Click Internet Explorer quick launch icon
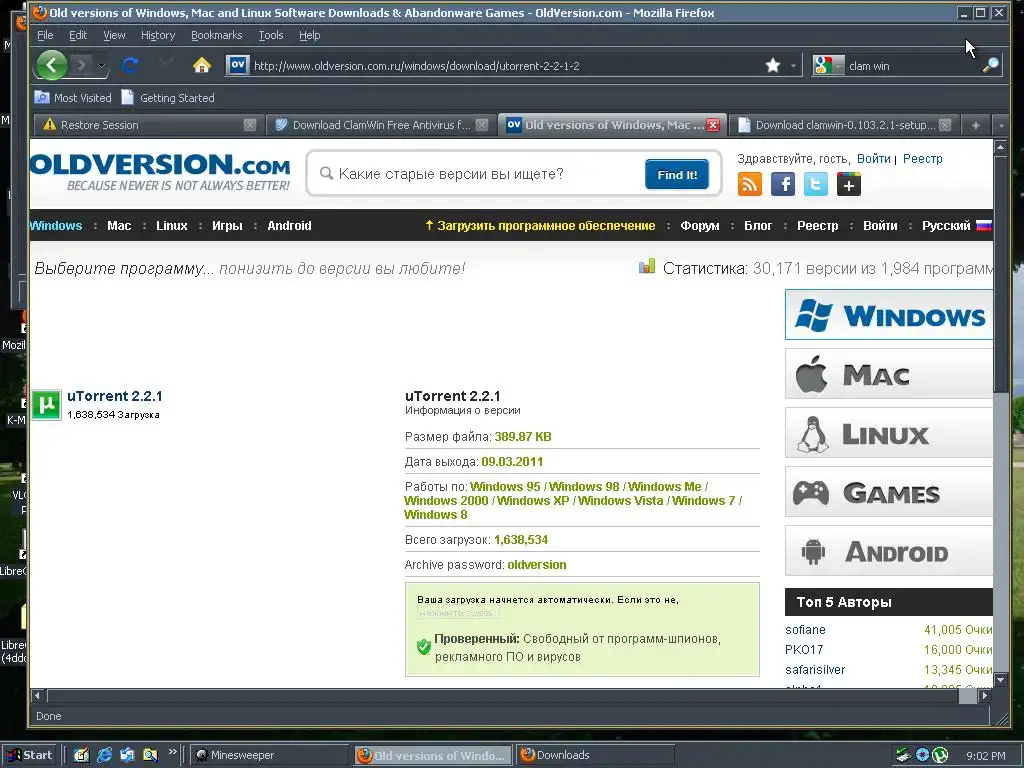The image size is (1024, 768). [x=104, y=755]
